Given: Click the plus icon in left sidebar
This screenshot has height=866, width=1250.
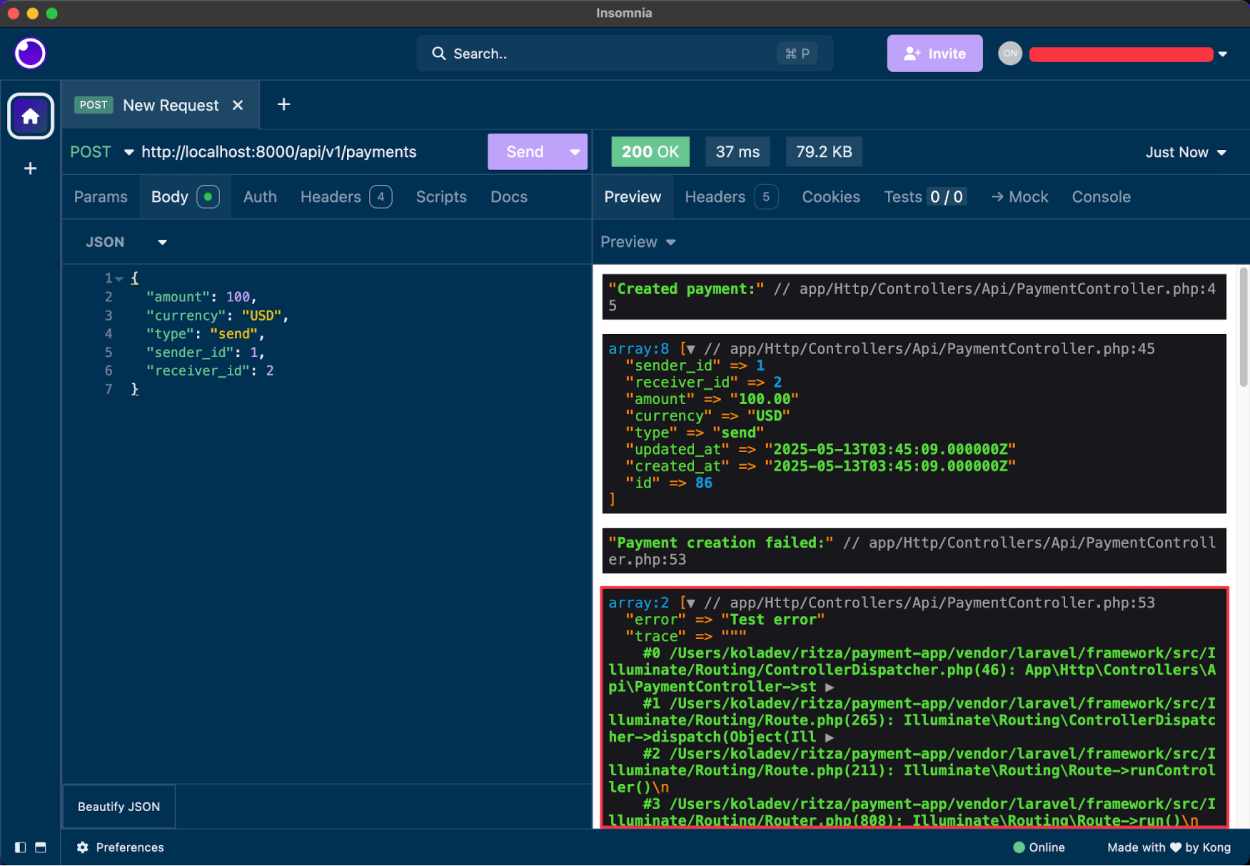Looking at the screenshot, I should 30,169.
